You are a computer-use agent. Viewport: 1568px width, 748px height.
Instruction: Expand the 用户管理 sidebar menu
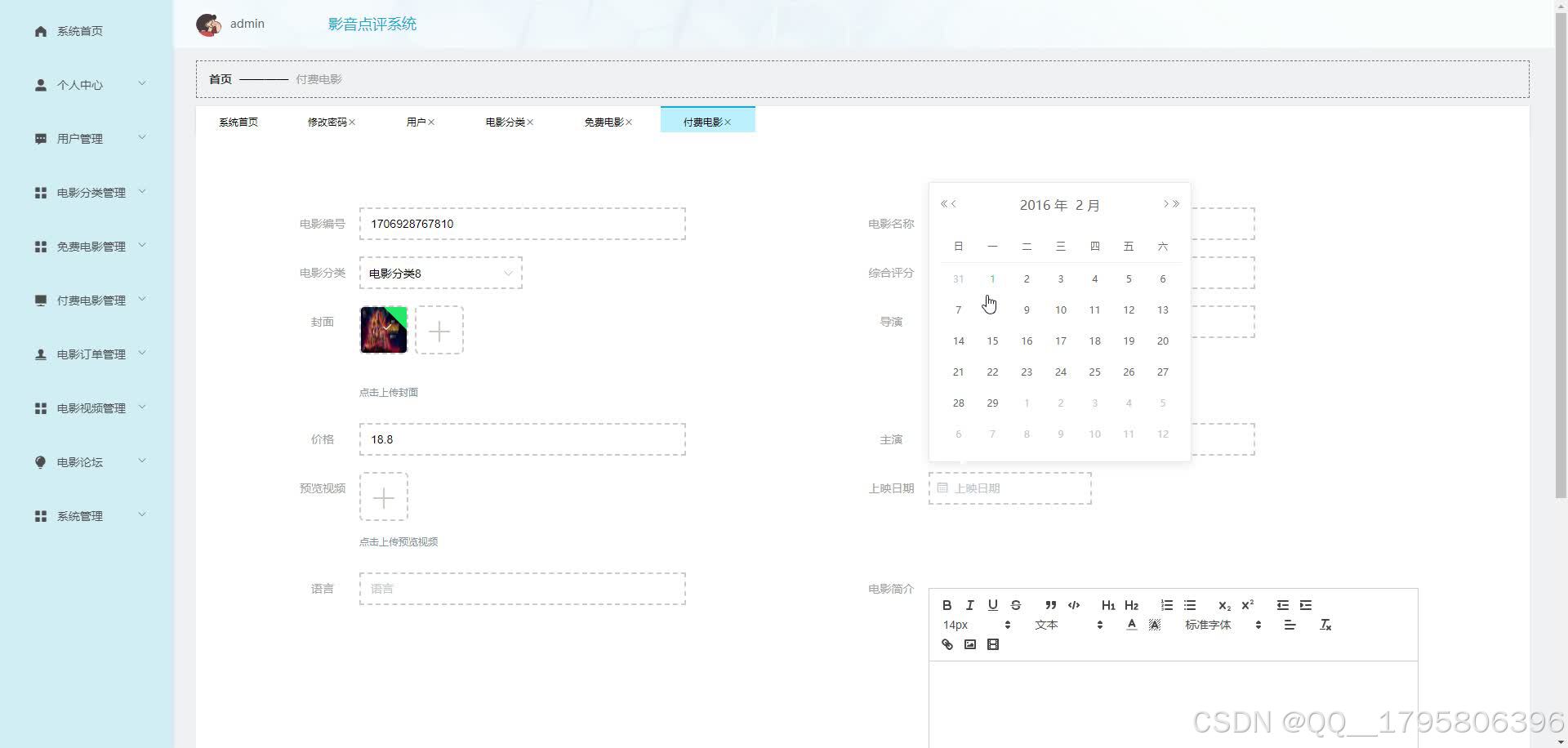pyautogui.click(x=87, y=139)
